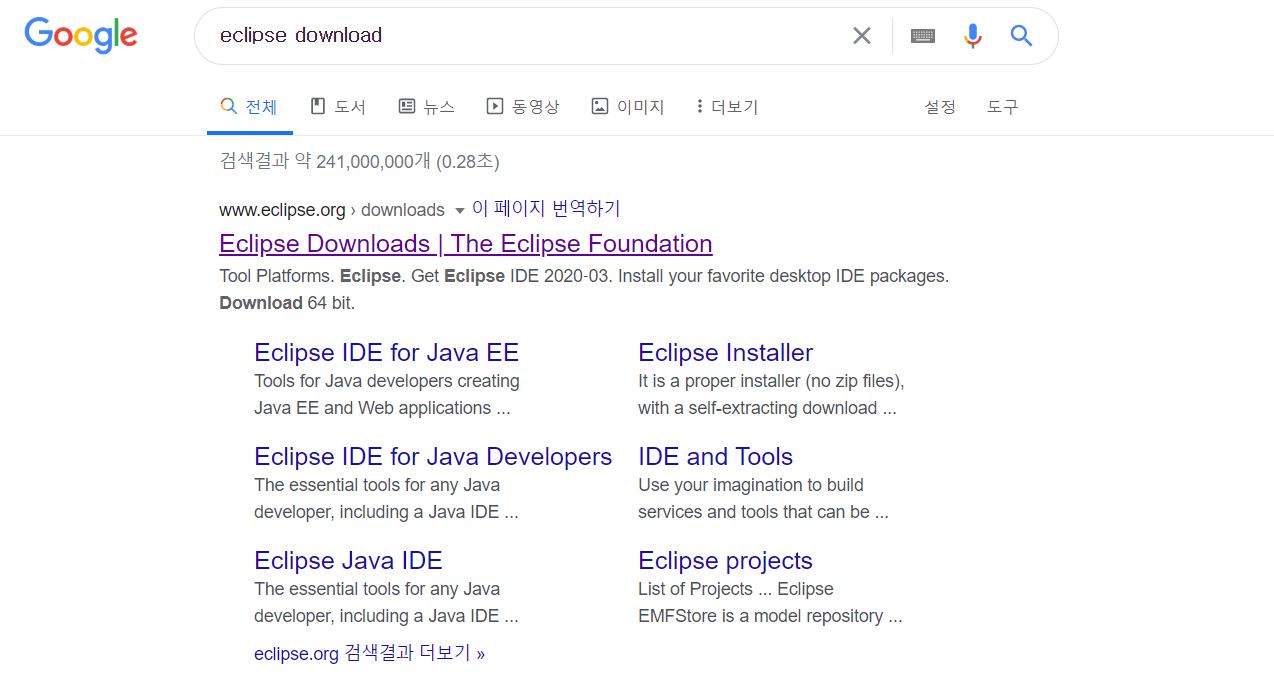Clear the search box with X icon
The image size is (1274, 681).
pos(861,36)
